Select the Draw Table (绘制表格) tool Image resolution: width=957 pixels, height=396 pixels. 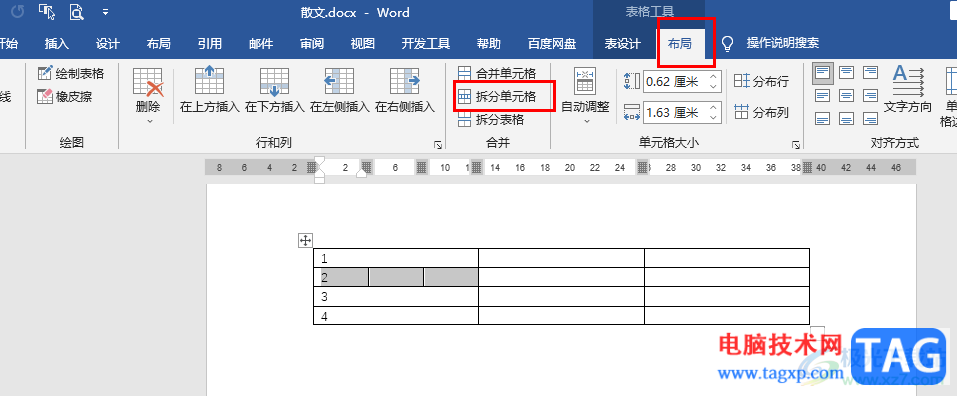[71, 73]
